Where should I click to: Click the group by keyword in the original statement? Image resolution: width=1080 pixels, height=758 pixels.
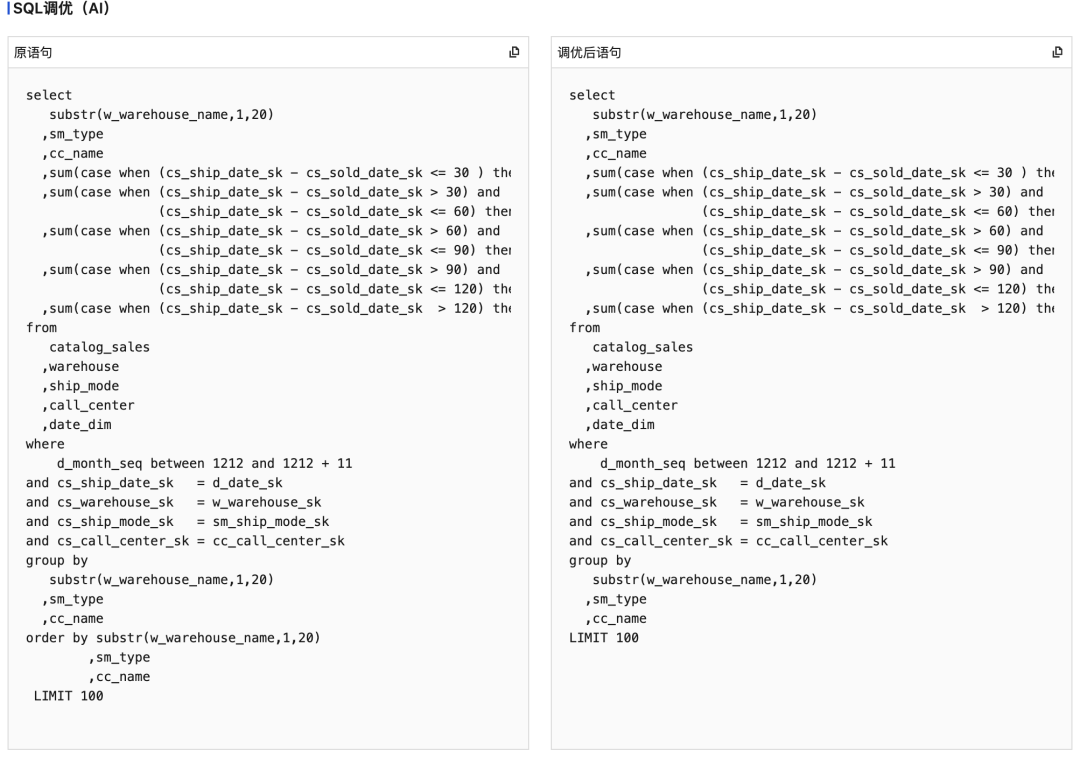pyautogui.click(x=56, y=560)
